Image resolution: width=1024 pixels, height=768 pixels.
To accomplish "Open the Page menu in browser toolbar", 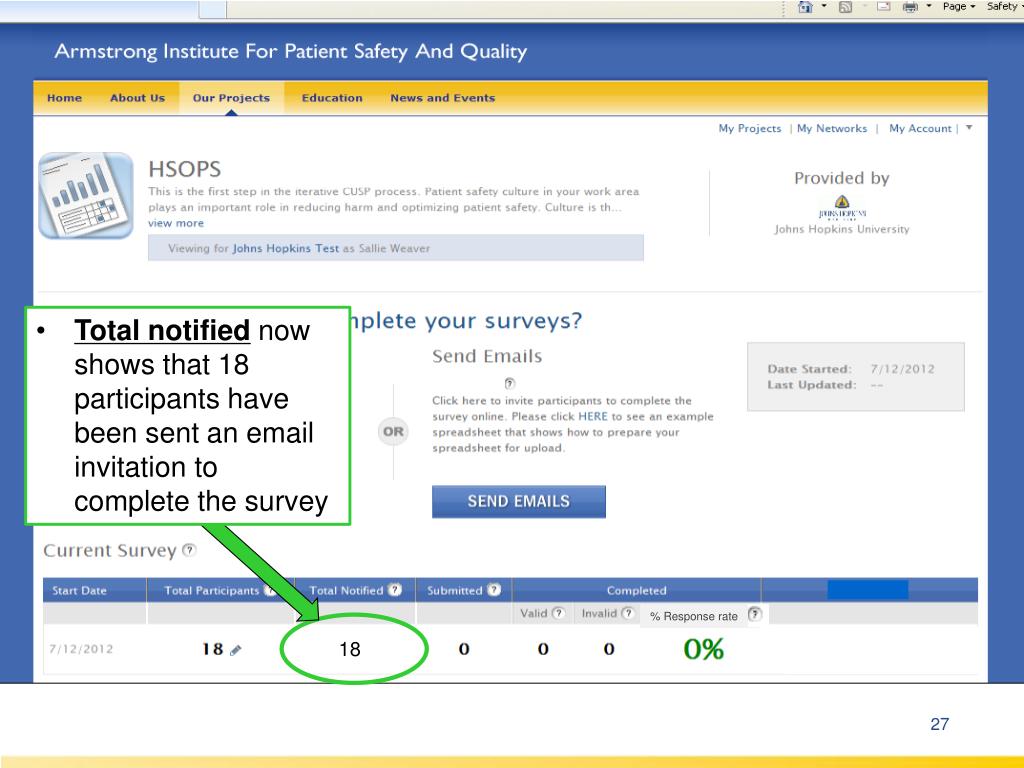I will click(958, 7).
